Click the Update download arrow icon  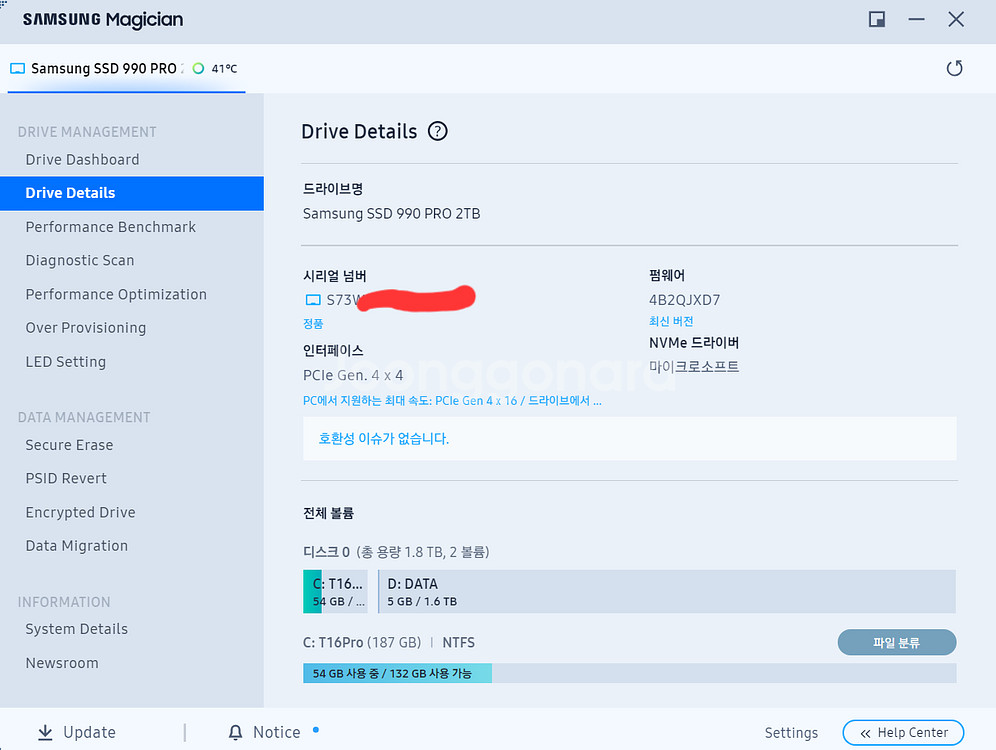pyautogui.click(x=45, y=732)
